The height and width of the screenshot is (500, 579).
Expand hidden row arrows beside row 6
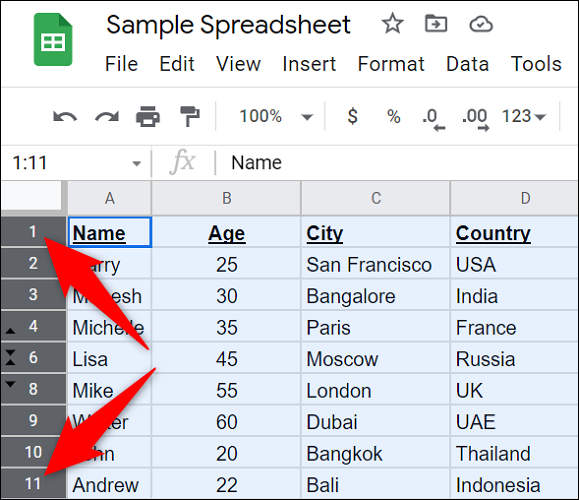[10, 357]
